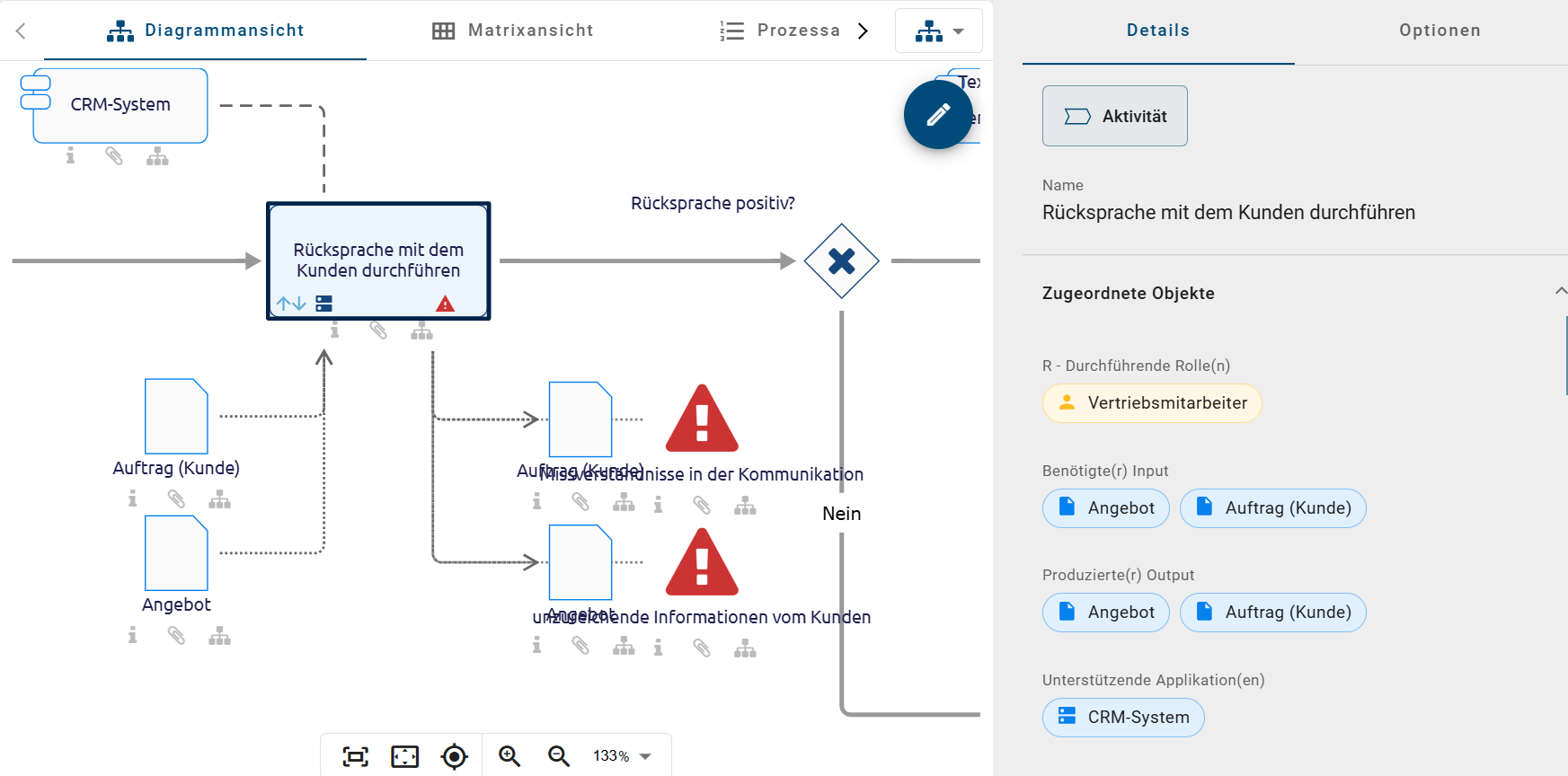
Task: Open CRM-System chip under Unterstützende Applikation(en)
Action: click(1123, 718)
